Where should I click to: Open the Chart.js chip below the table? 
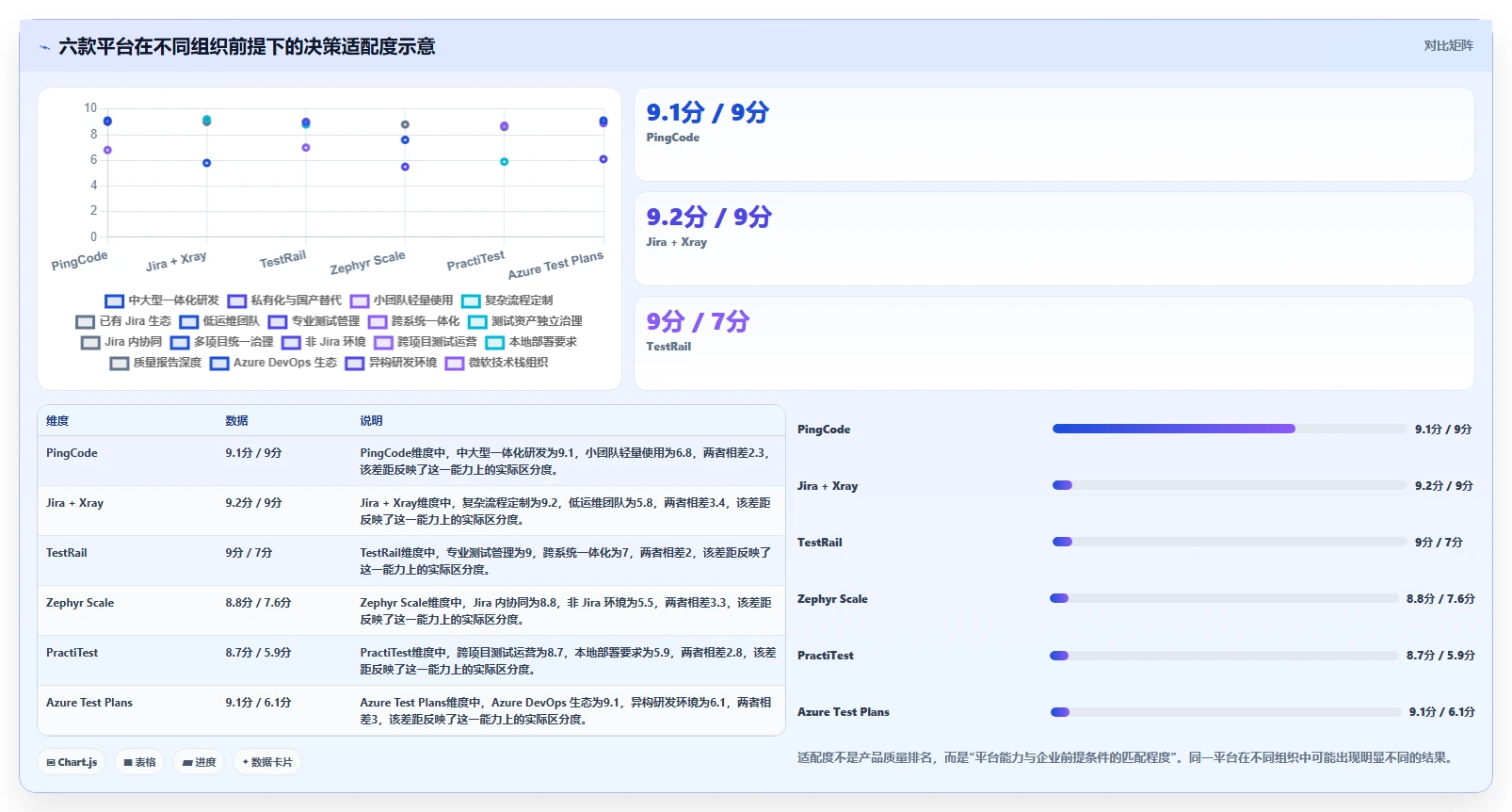click(x=72, y=762)
